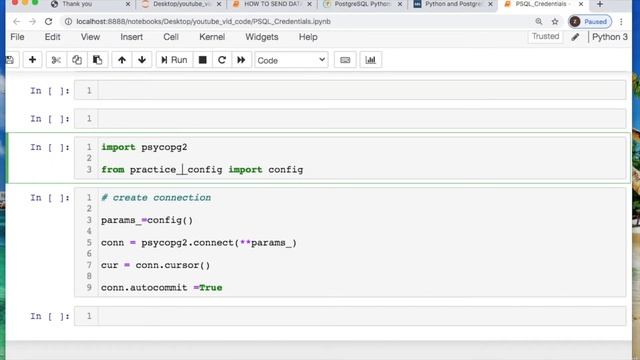Close the PostgreSQL Python tab
The height and width of the screenshot is (360, 640).
click(x=400, y=4)
